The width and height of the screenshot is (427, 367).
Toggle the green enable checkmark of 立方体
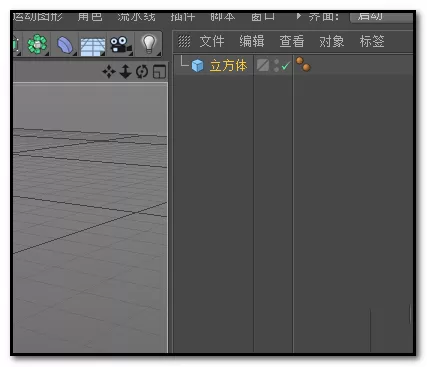(x=286, y=66)
